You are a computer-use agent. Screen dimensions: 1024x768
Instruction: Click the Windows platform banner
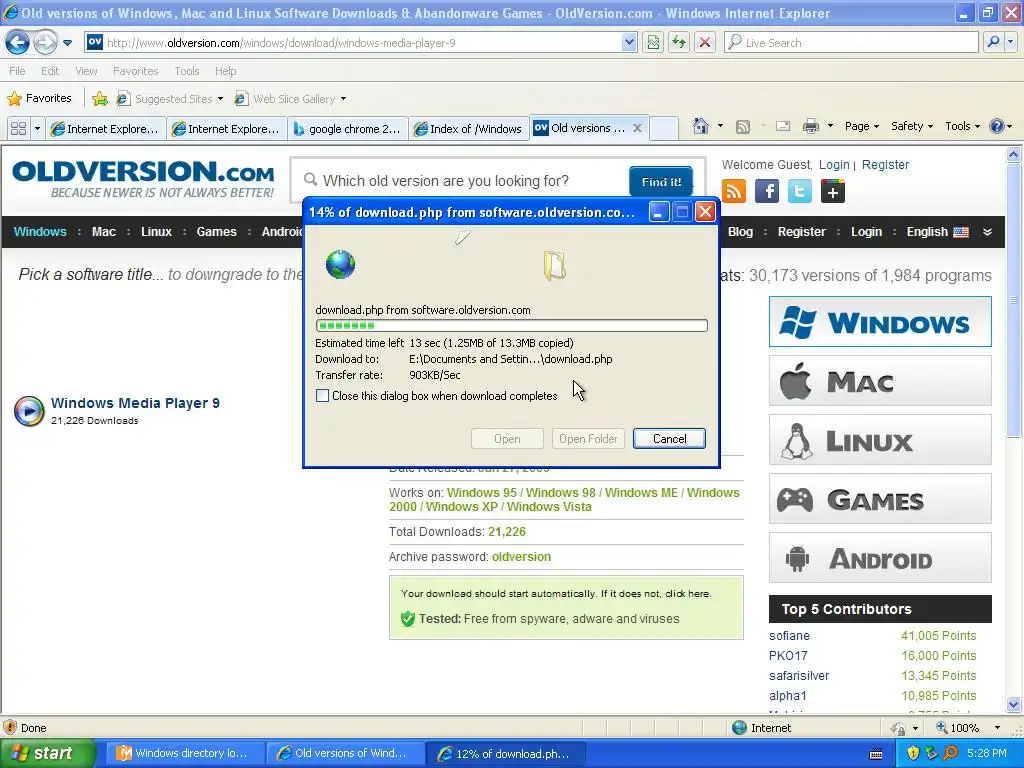(x=880, y=321)
